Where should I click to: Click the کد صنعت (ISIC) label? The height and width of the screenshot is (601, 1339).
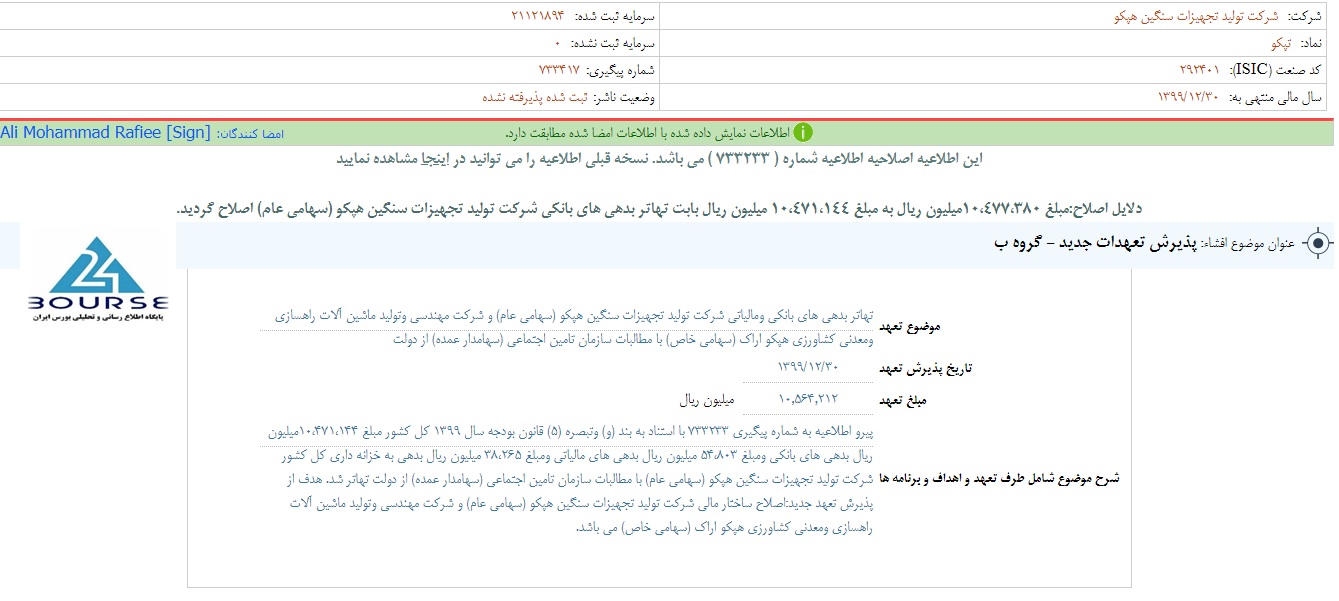[1277, 70]
